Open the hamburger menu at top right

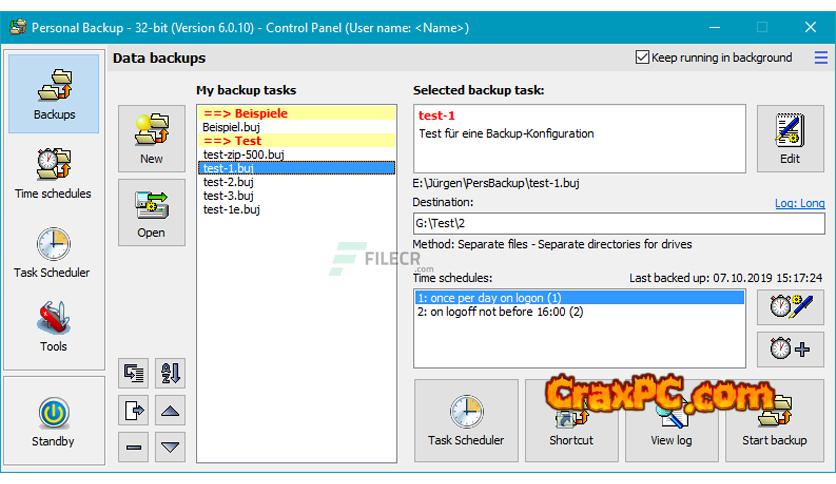pyautogui.click(x=821, y=58)
